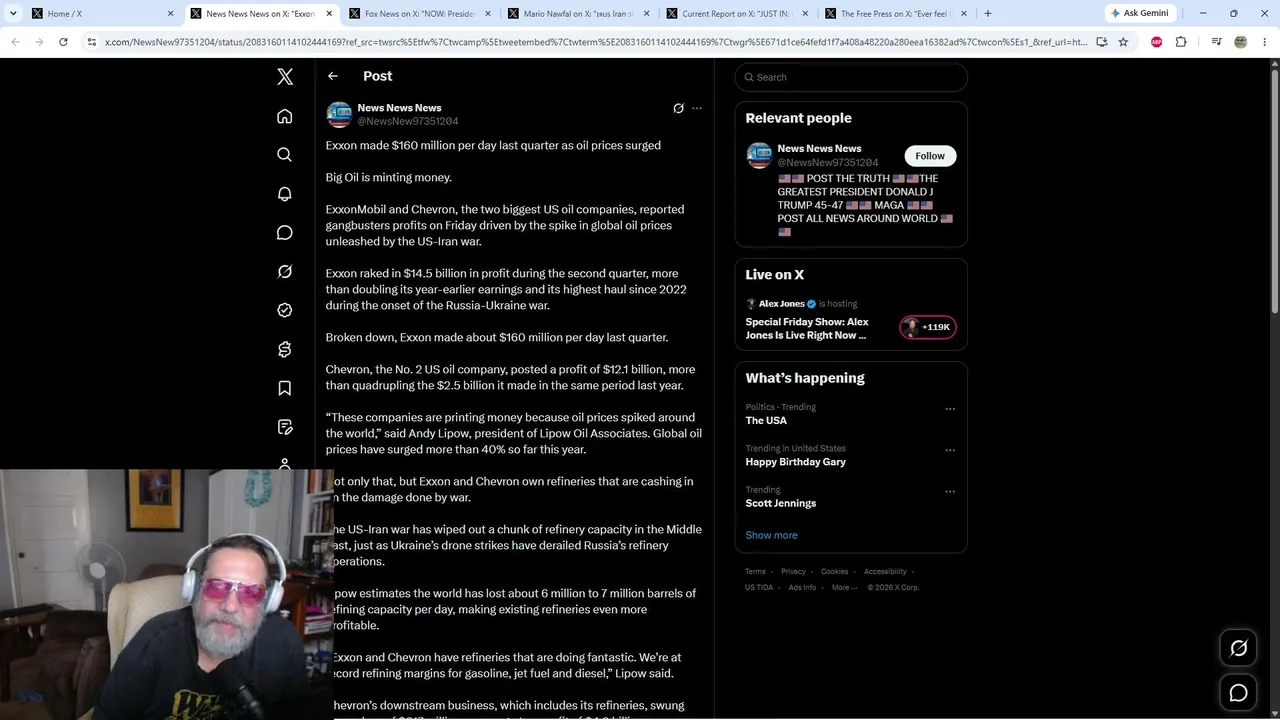The height and width of the screenshot is (720, 1280).
Task: Switch to Home / X tab
Action: (x=102, y=14)
